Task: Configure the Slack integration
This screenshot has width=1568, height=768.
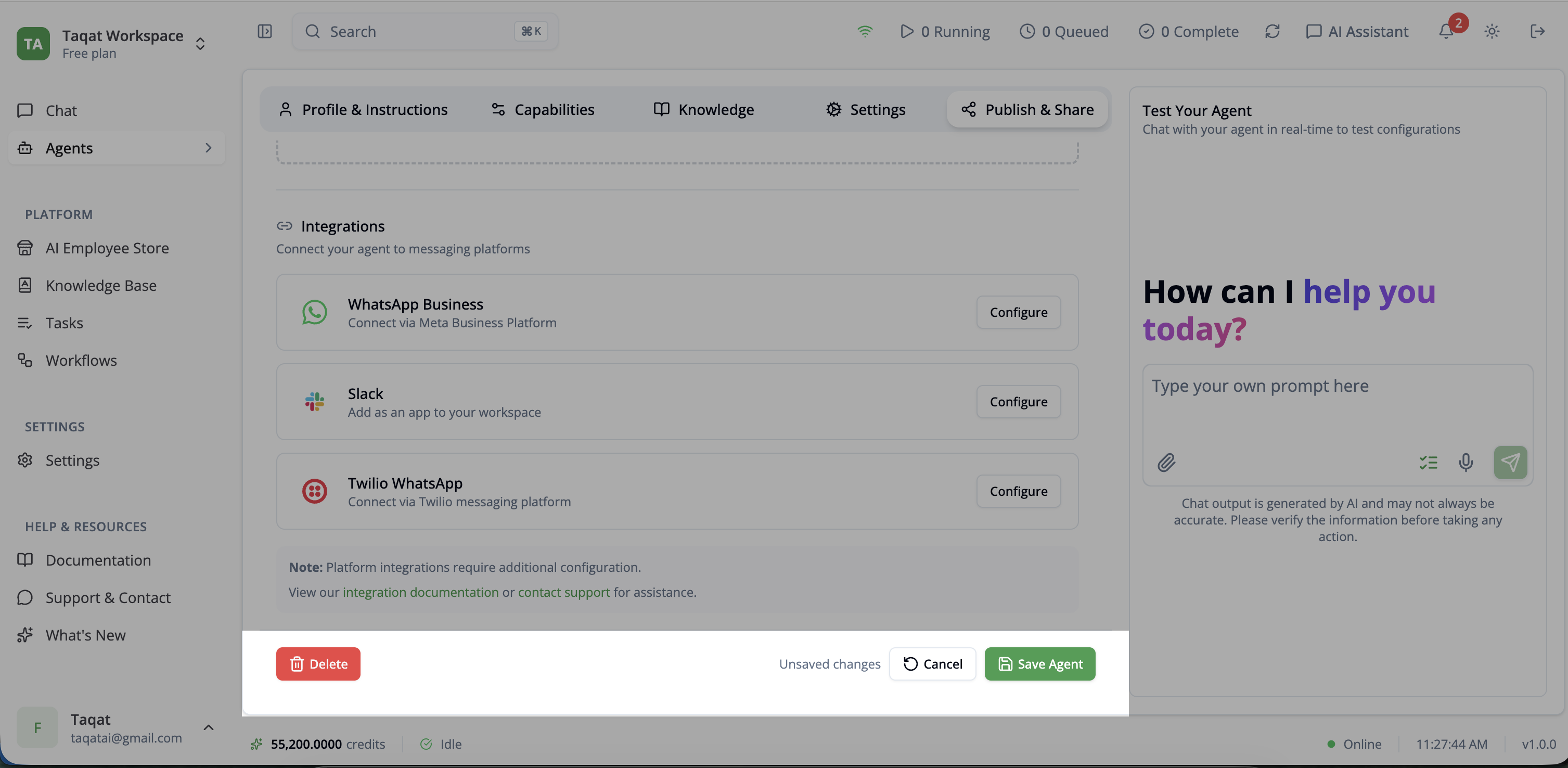Action: click(x=1018, y=402)
